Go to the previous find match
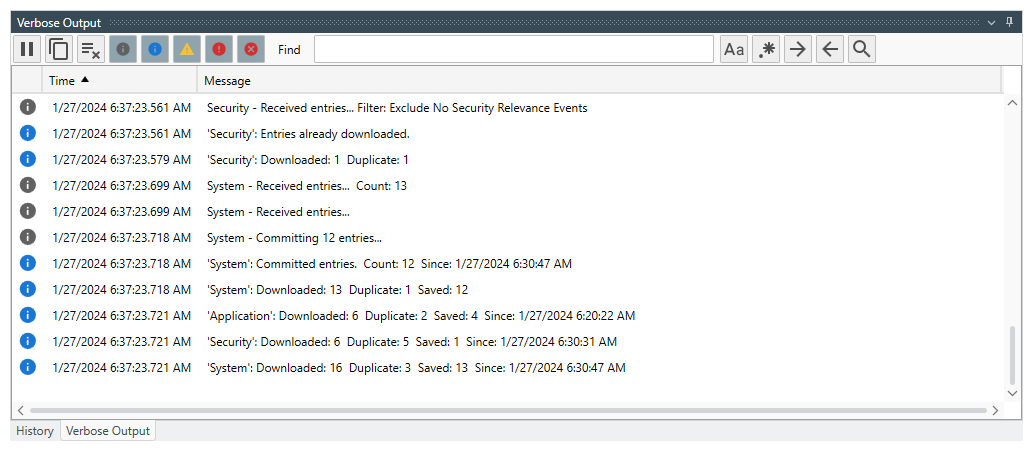This screenshot has height=451, width=1033. coord(829,49)
